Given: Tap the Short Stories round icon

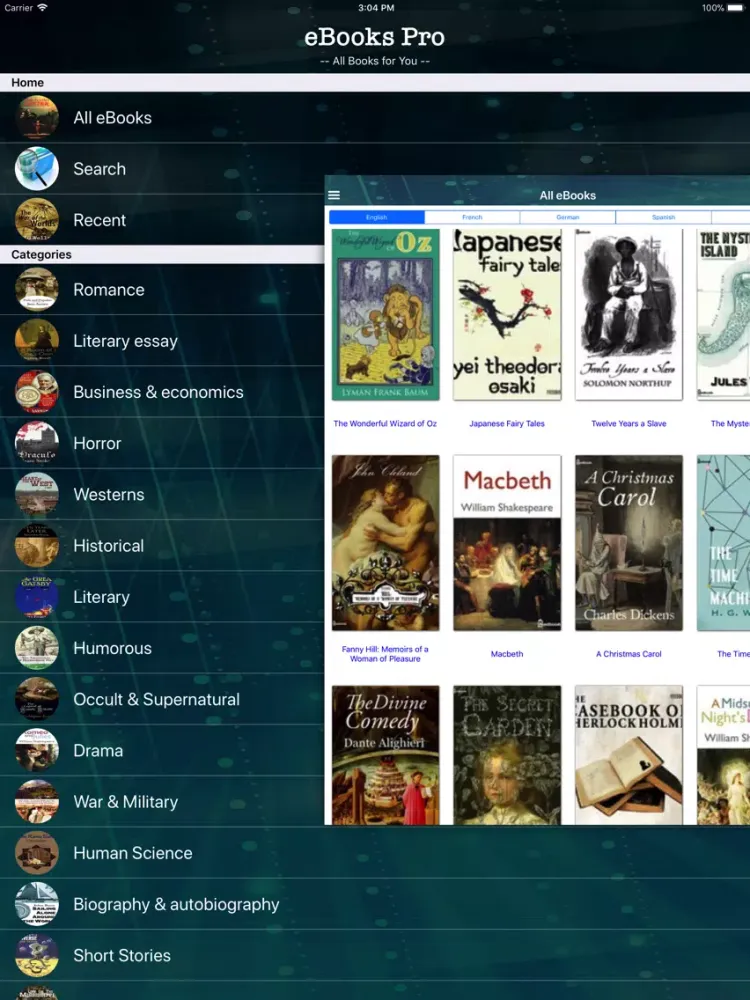Looking at the screenshot, I should [37, 955].
